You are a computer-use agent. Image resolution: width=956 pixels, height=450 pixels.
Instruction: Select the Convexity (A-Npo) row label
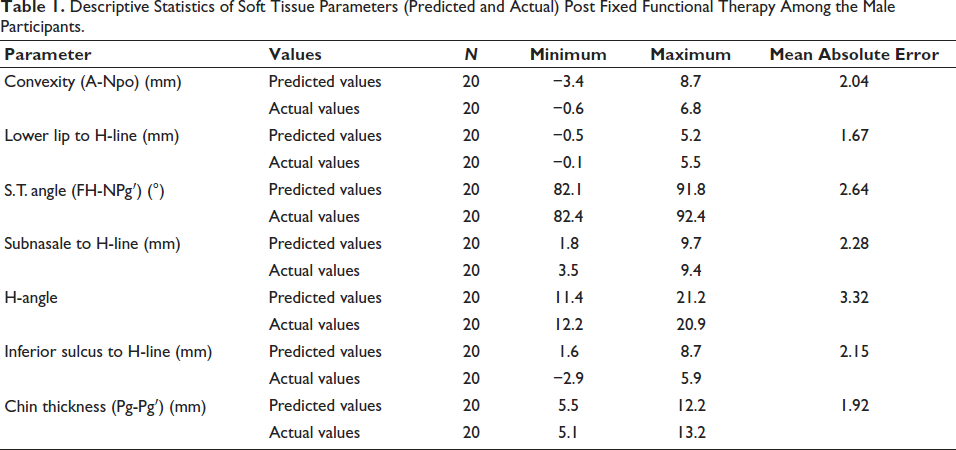pyautogui.click(x=93, y=82)
